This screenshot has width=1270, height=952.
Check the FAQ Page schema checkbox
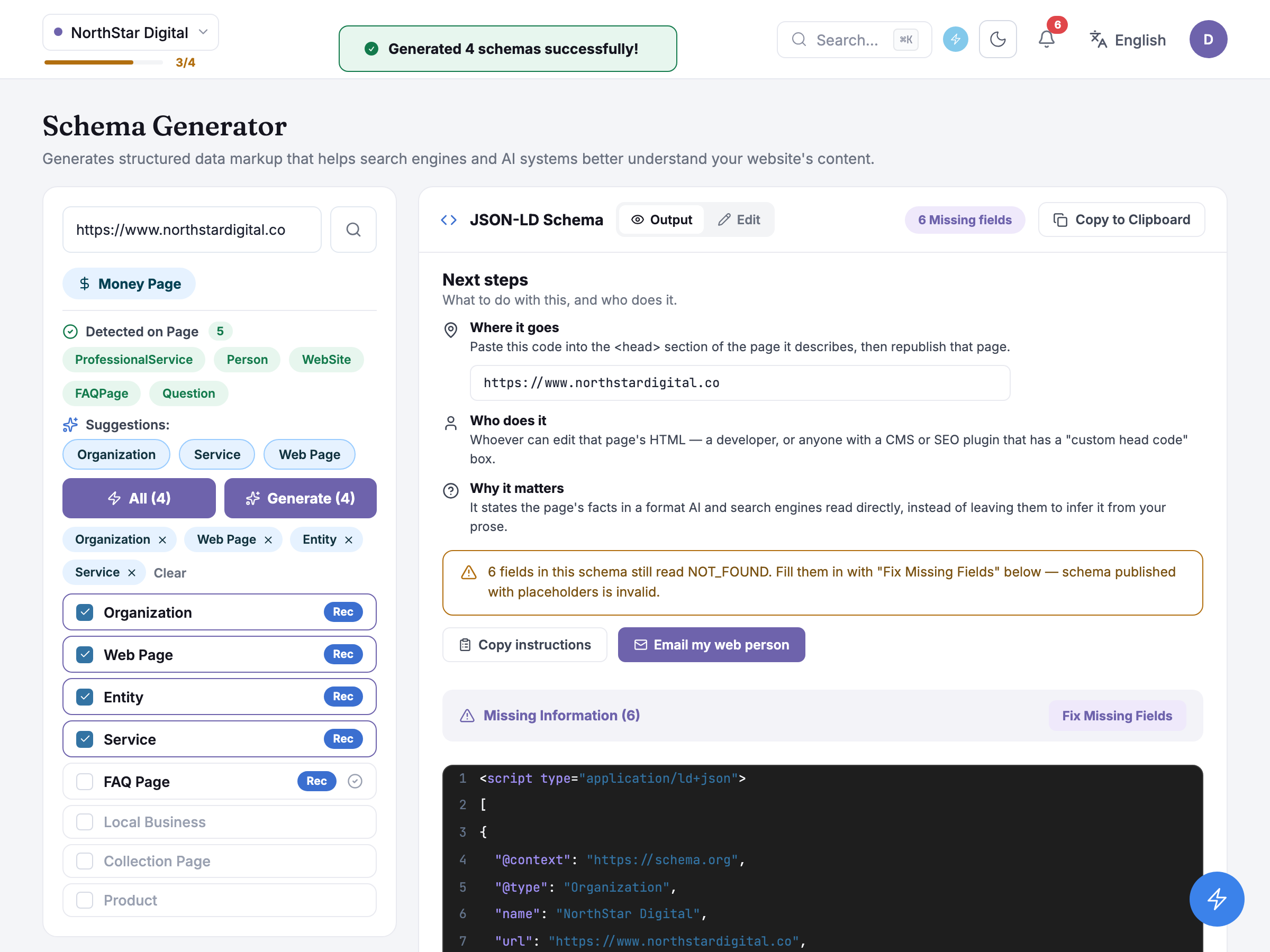85,782
